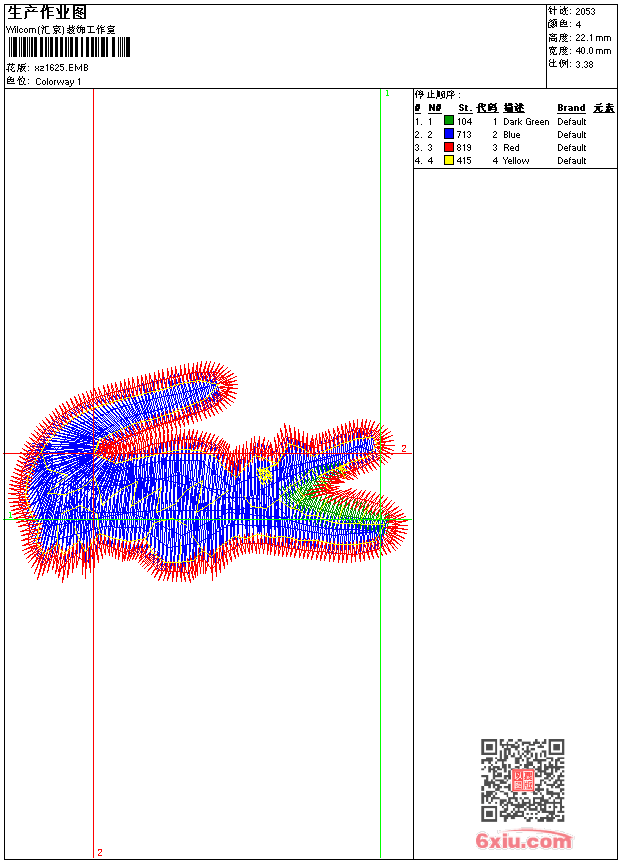Select the Blue description text
The image size is (620, 860).
512,134
